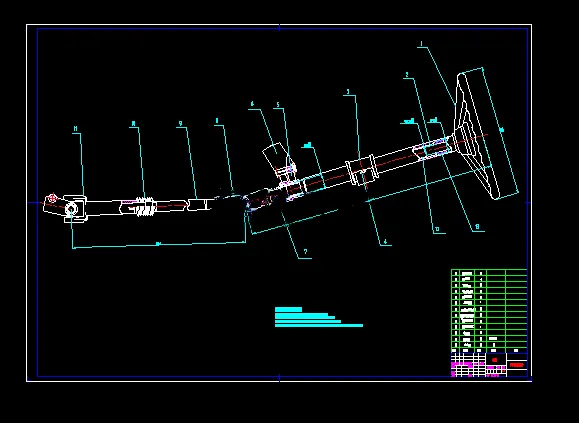Select the universal joint yoke at left end

click(75, 209)
